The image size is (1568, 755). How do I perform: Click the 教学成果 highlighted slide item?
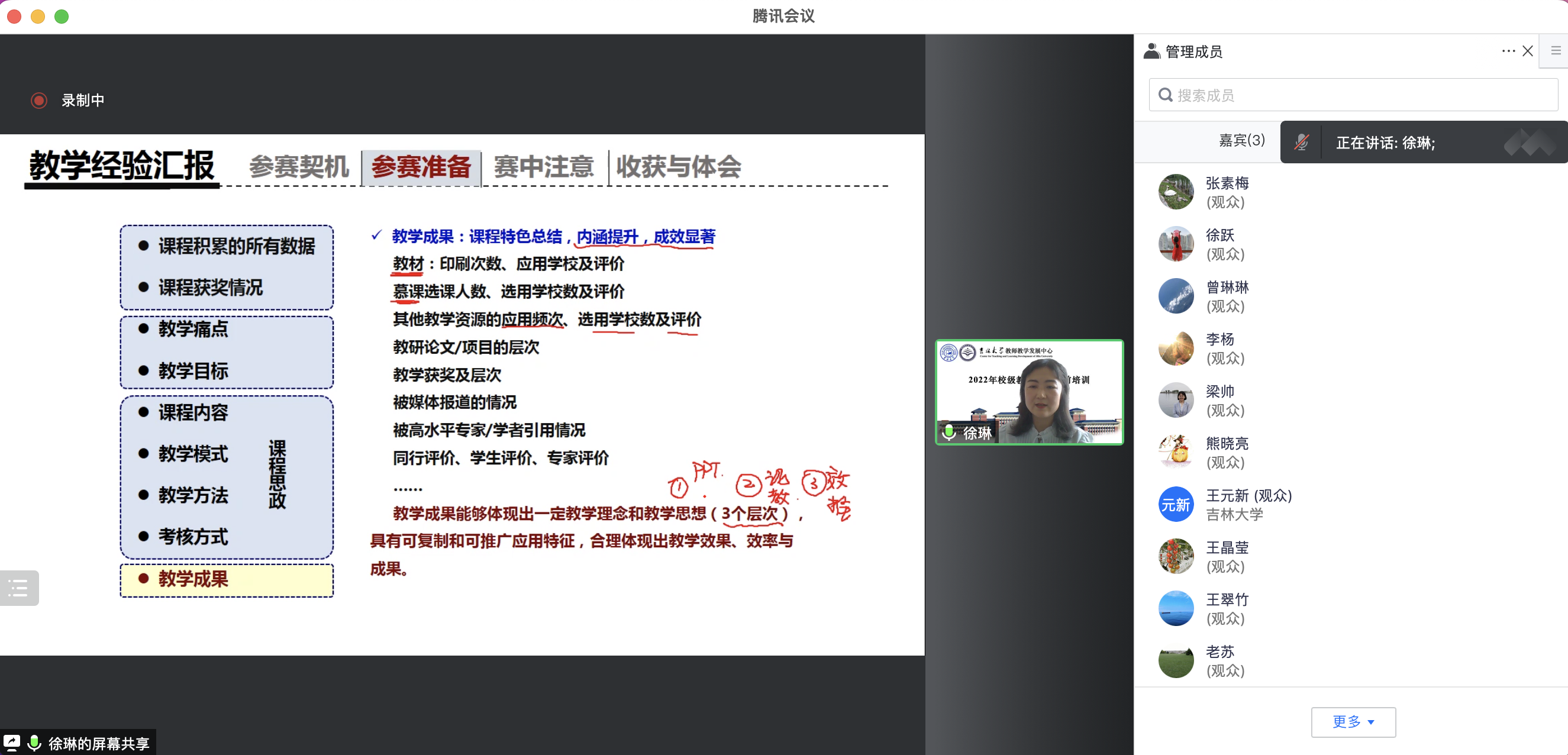(x=227, y=580)
